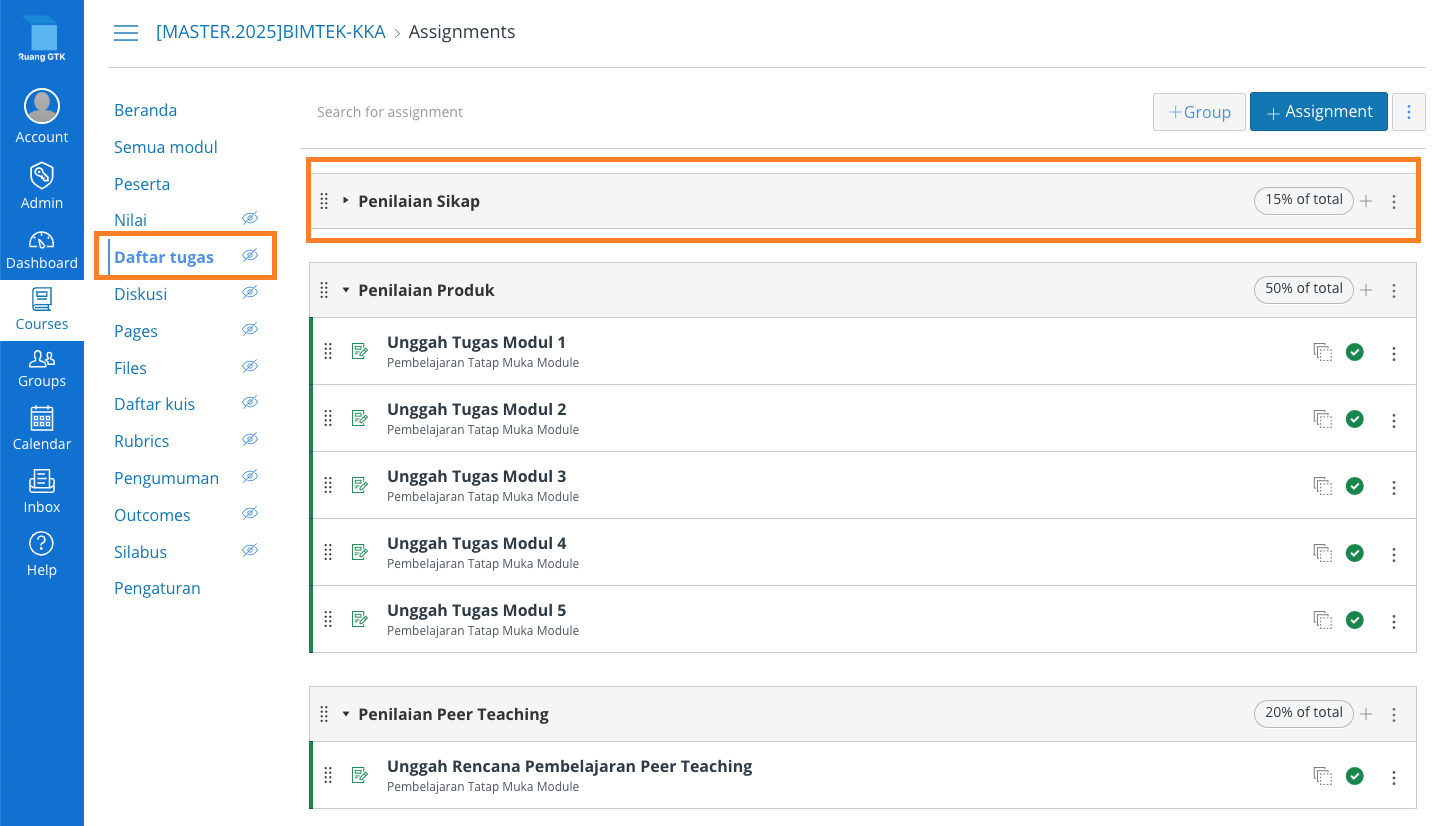The width and height of the screenshot is (1442, 826).
Task: Toggle published status of Unggah Tugas Modul 2
Action: [1355, 419]
